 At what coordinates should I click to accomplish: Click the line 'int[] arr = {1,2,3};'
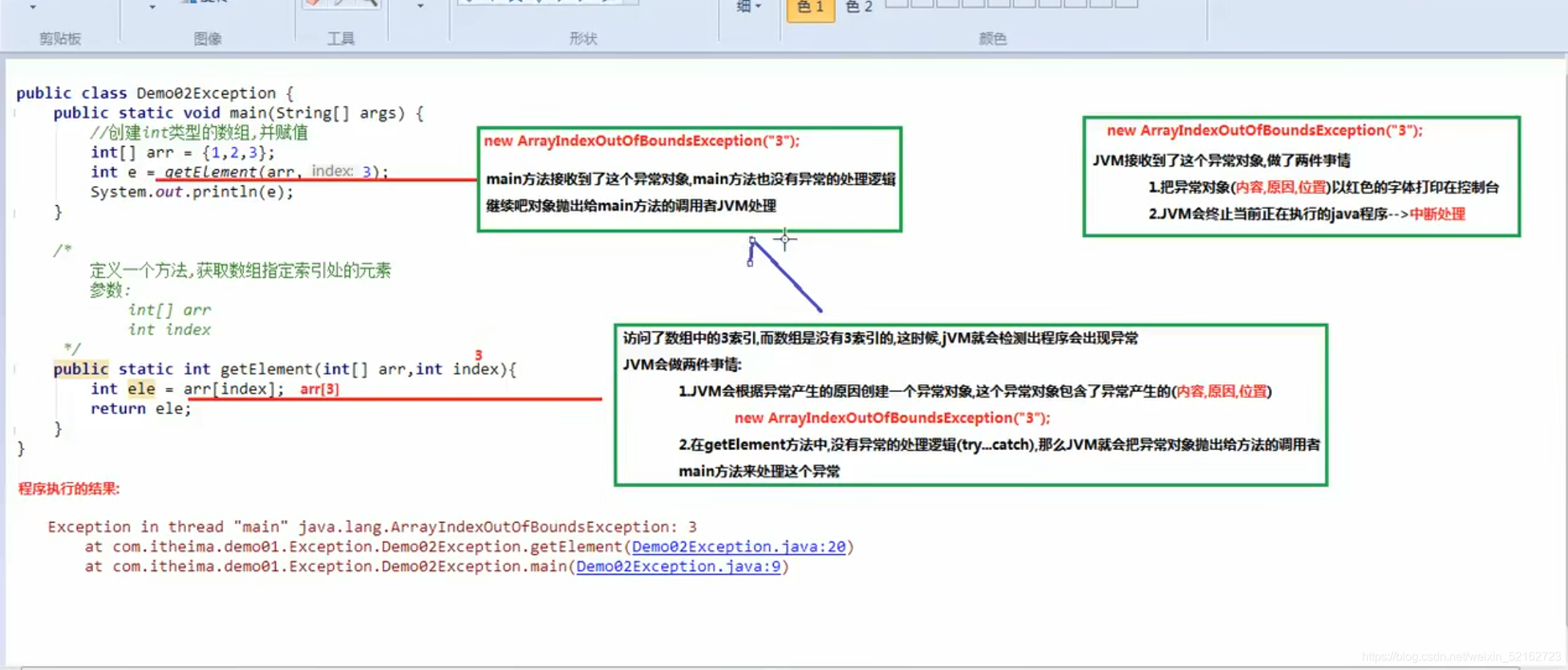click(x=183, y=152)
